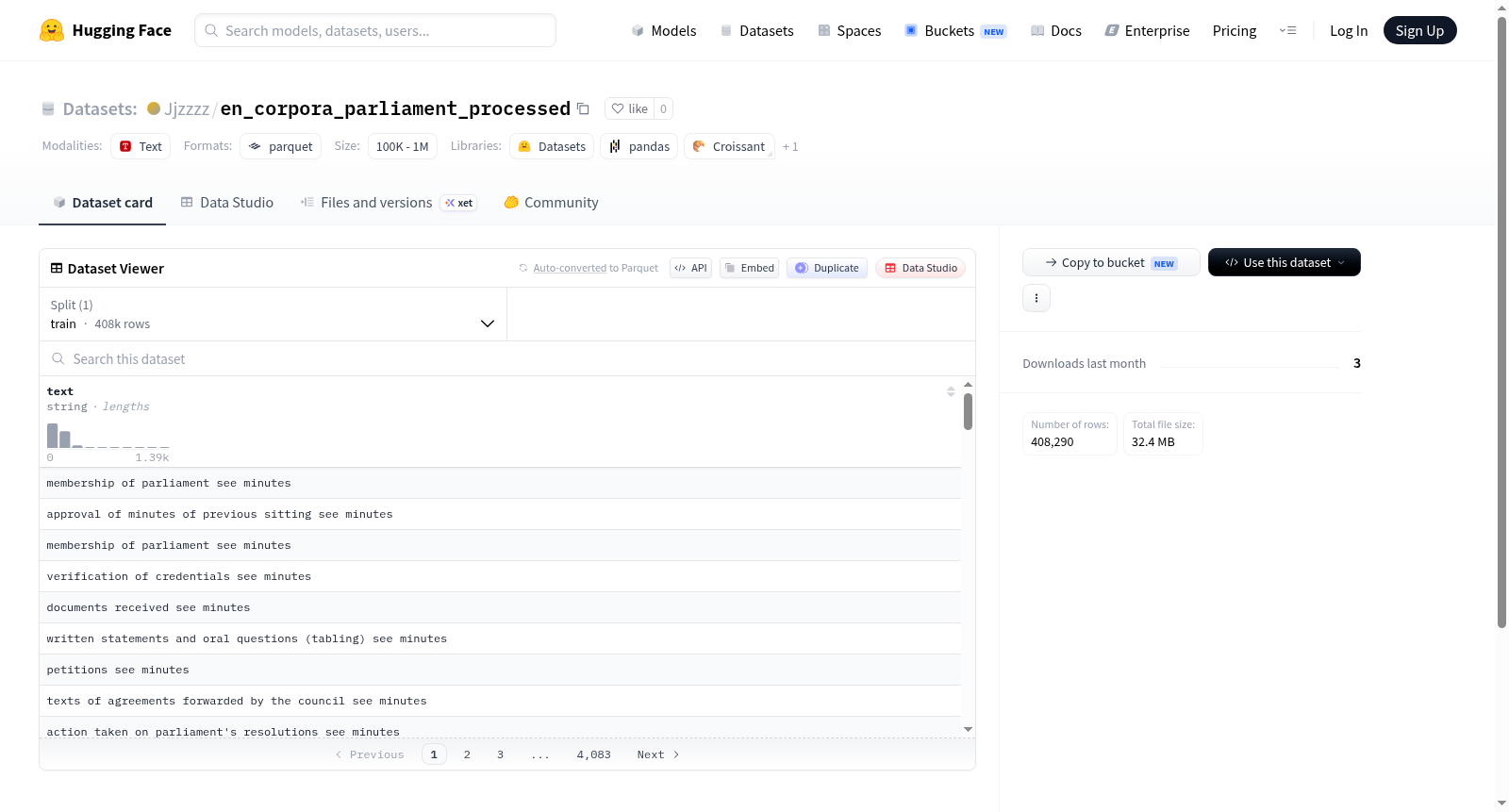Focus the Search this dataset field
Screen dimensions: 1509x812
[507, 359]
